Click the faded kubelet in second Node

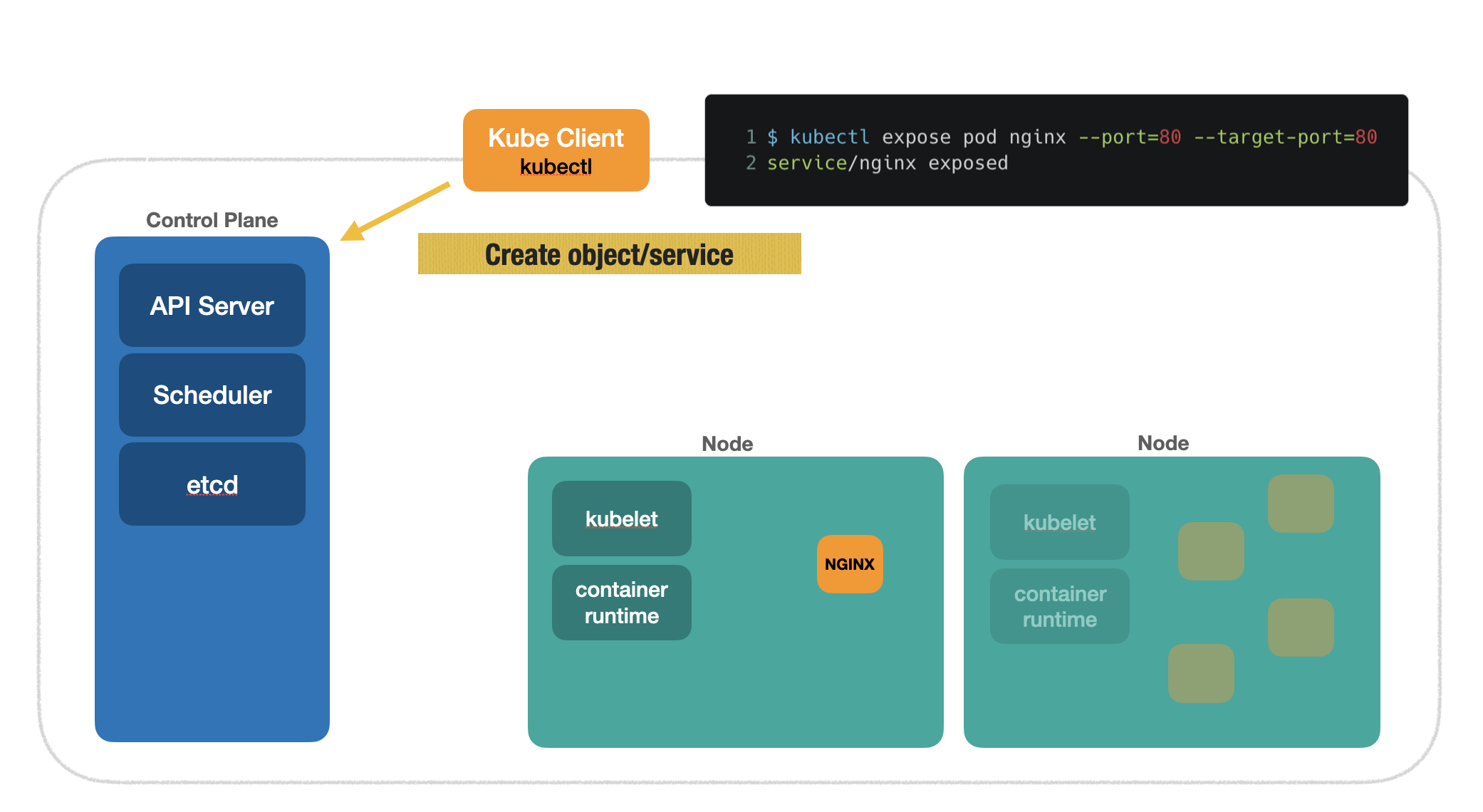[1059, 522]
